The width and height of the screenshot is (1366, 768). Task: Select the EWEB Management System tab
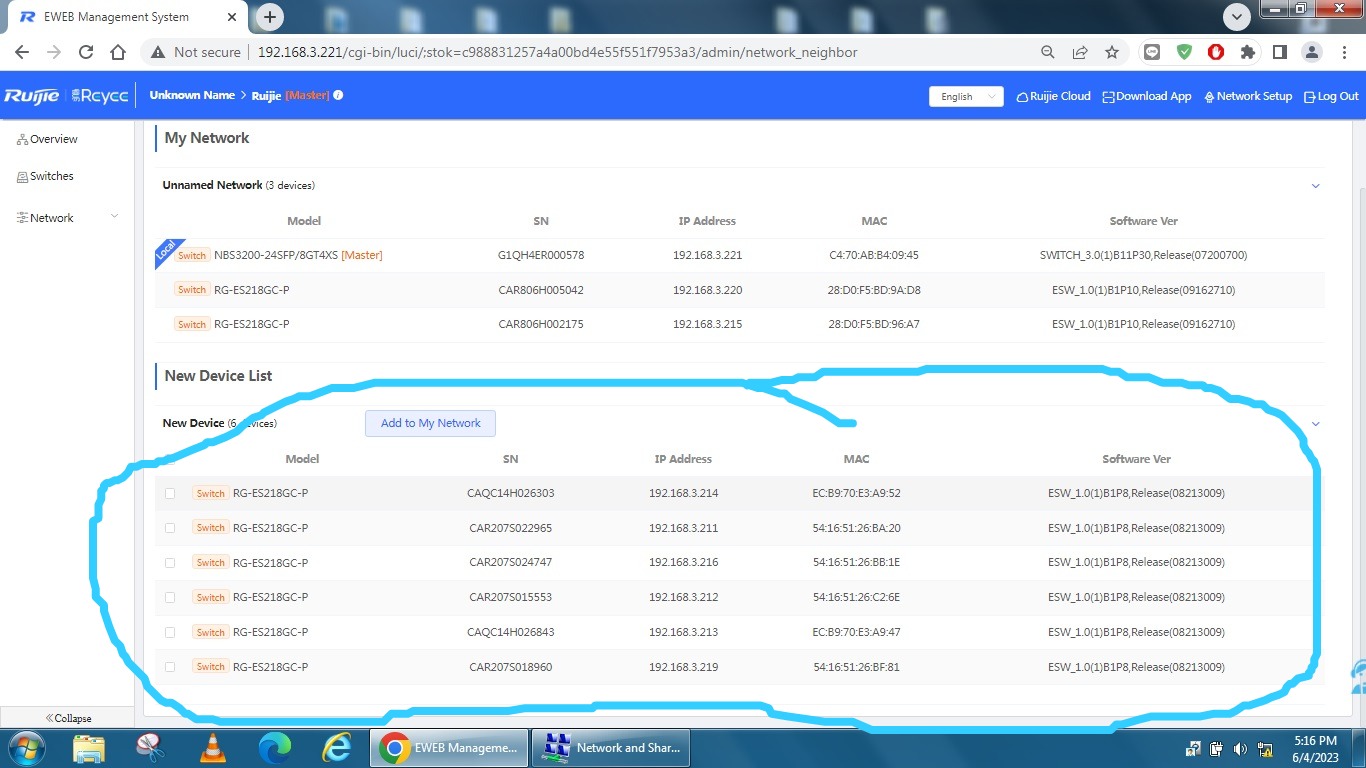(130, 17)
